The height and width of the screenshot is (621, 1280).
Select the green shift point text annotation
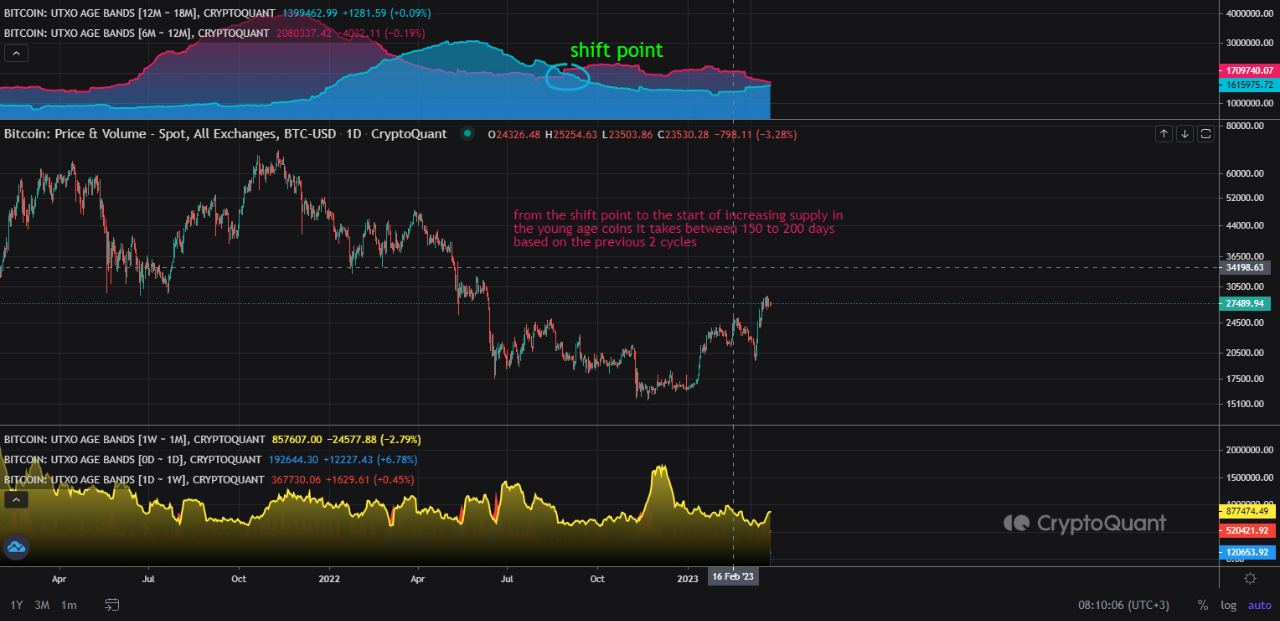[x=616, y=50]
